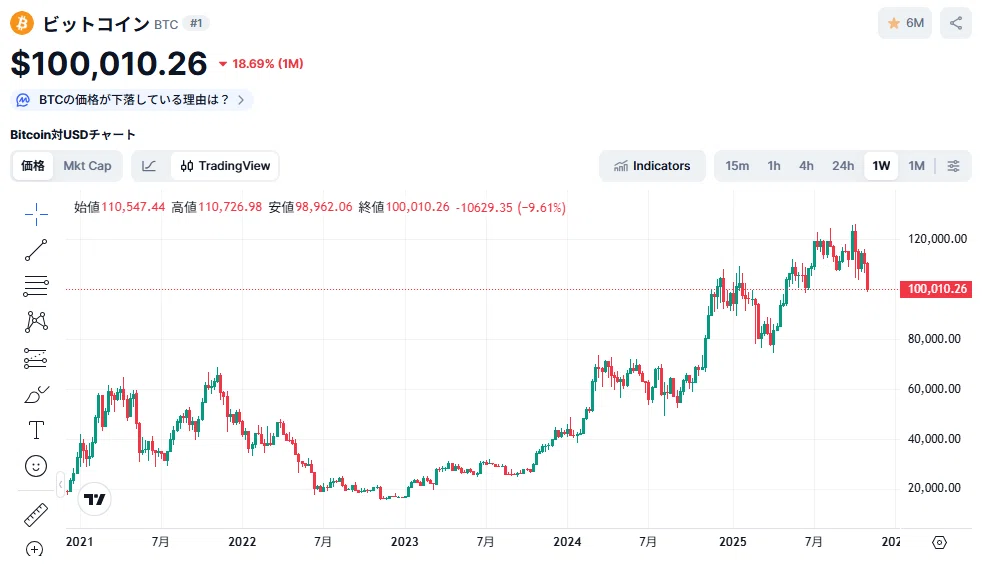Open the Fibonacci retracement tools
Viewport: 985px width, 566px height.
pyautogui.click(x=36, y=286)
